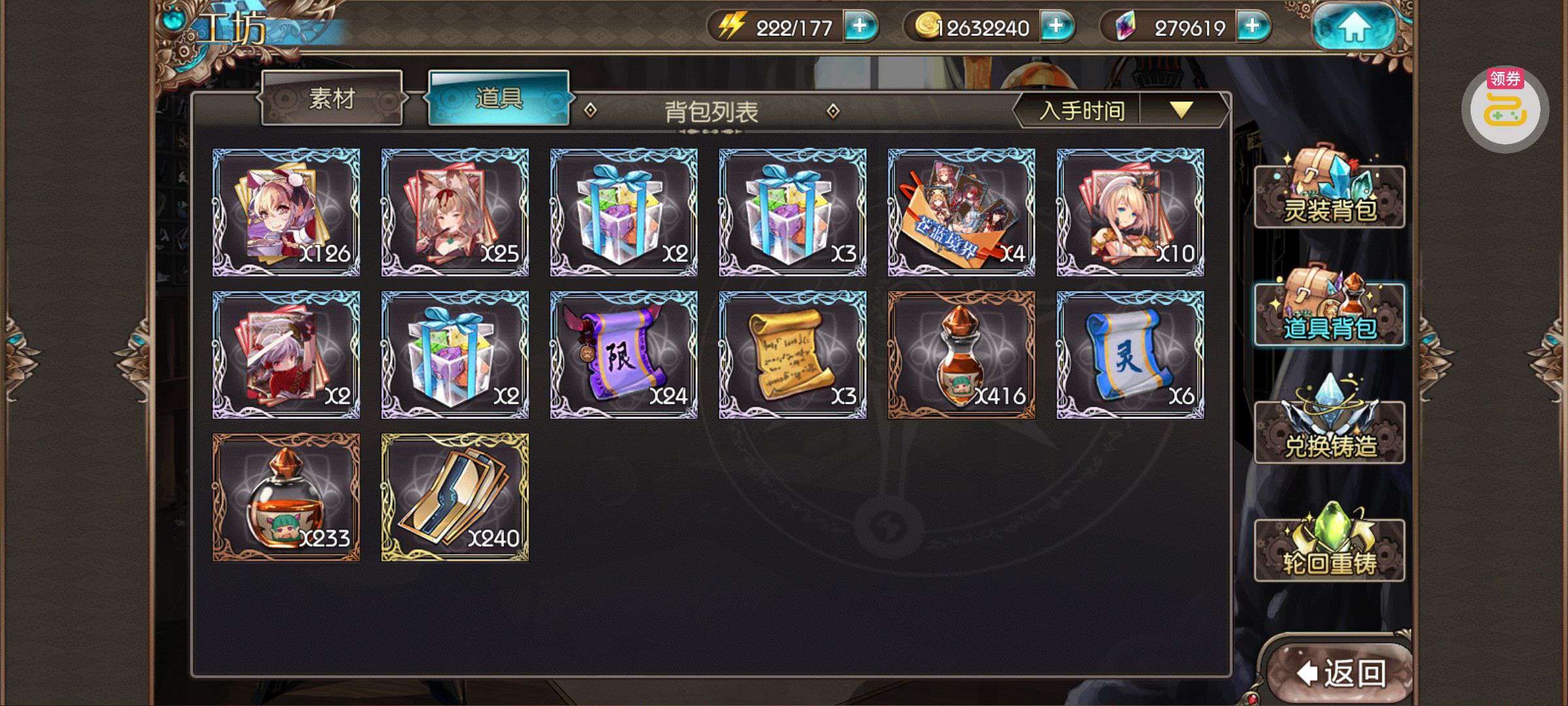
Task: Open 轮回重铸 reforge menu
Action: pos(1330,543)
